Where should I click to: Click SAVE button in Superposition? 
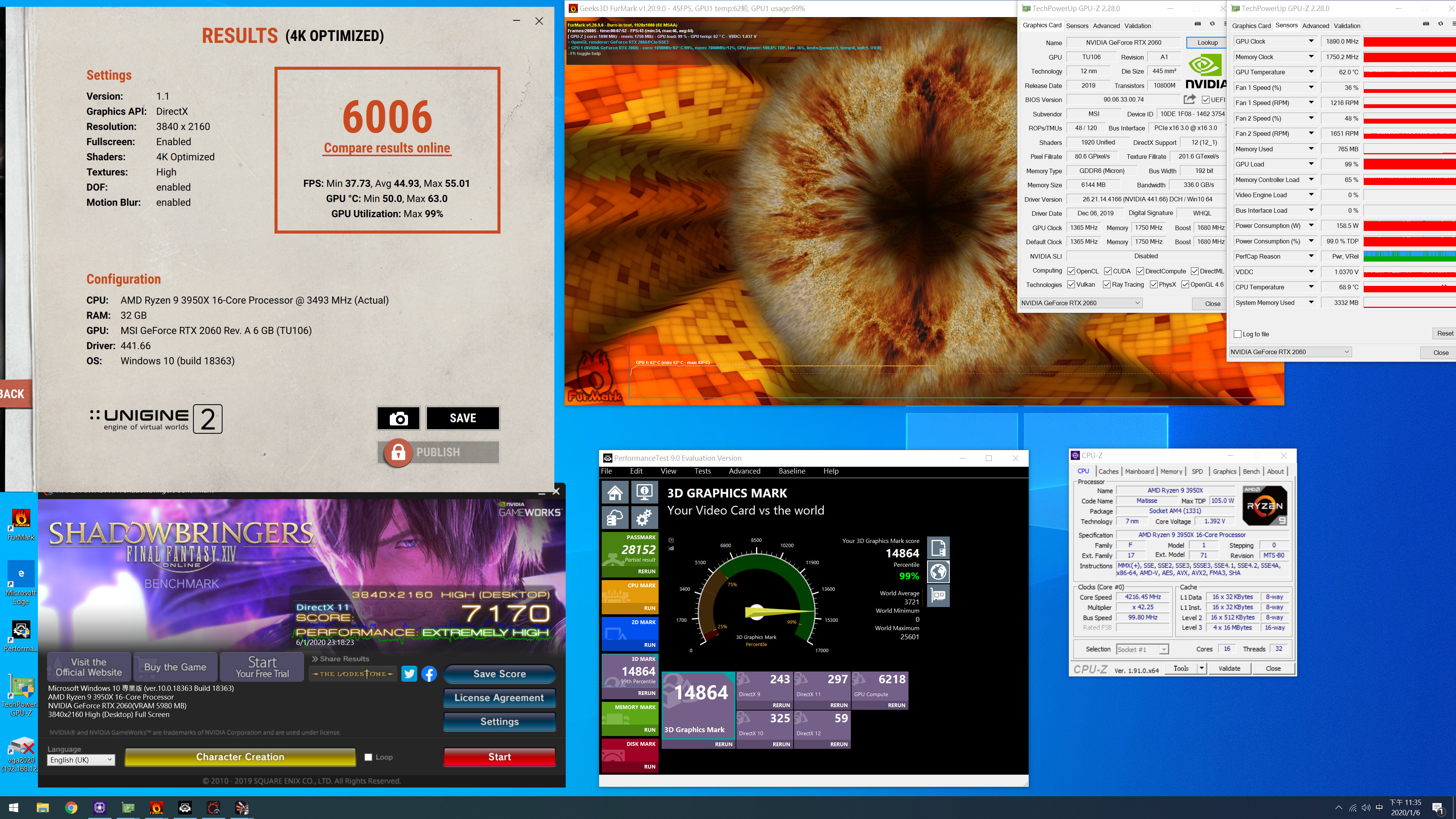coord(463,418)
